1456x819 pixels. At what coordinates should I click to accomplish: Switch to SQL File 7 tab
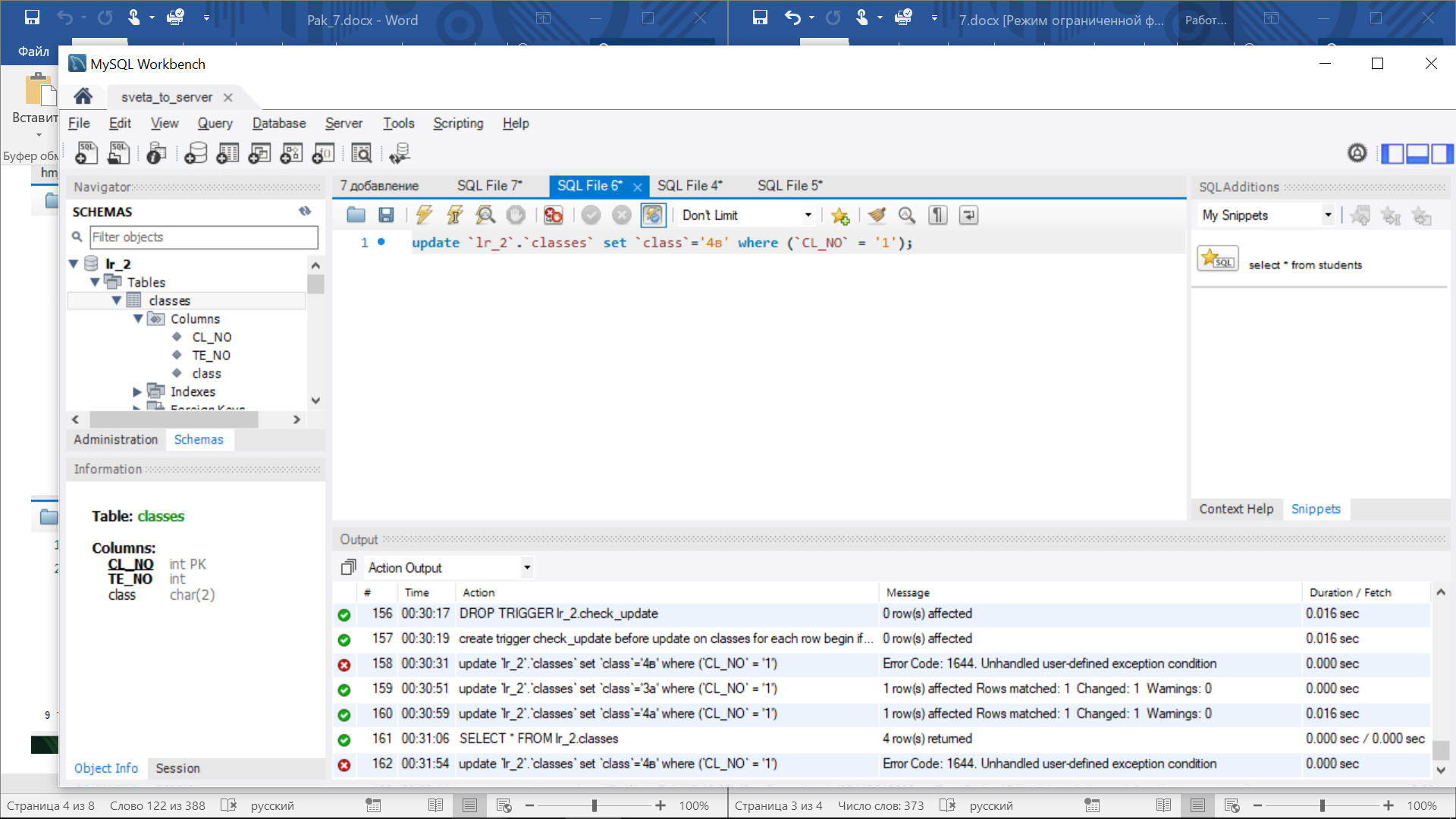point(489,186)
